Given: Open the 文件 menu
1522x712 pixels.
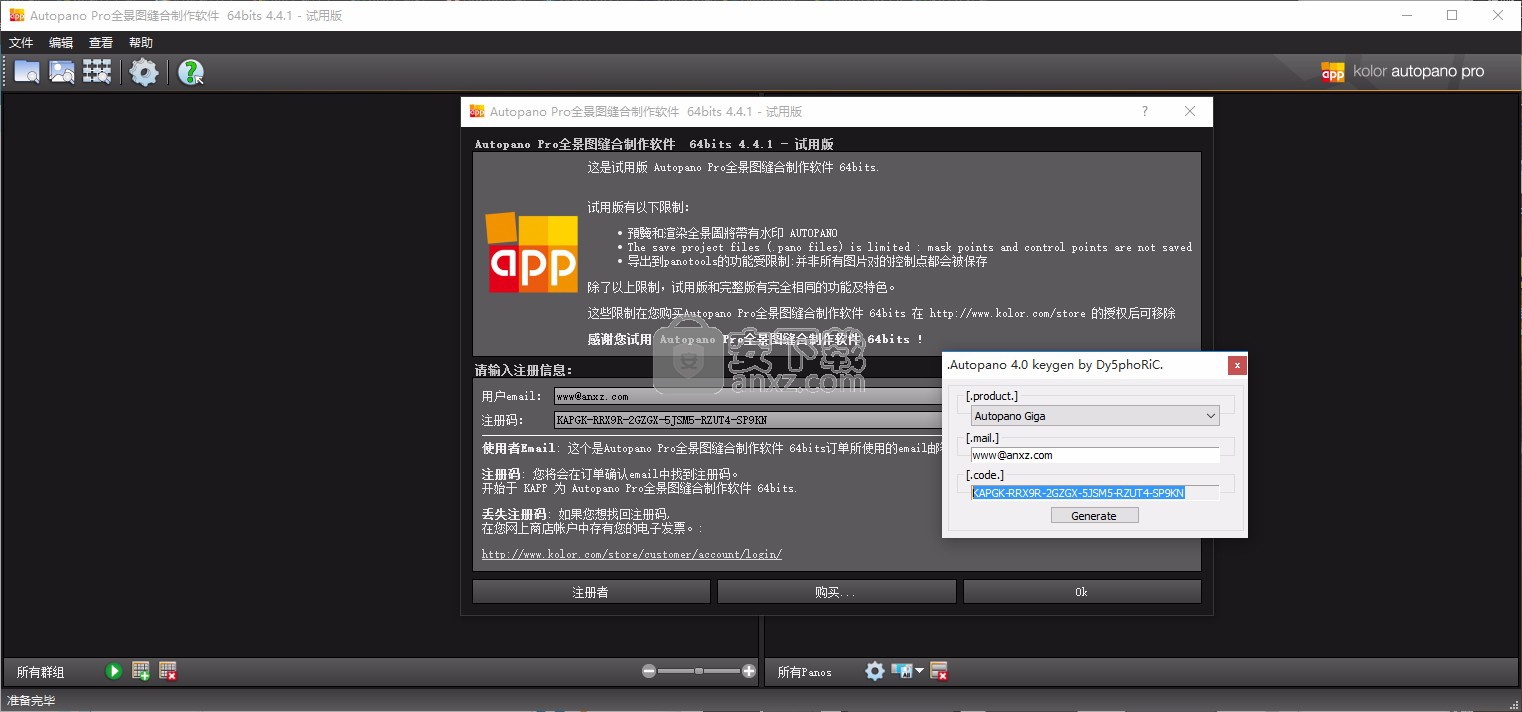Looking at the screenshot, I should coord(21,43).
